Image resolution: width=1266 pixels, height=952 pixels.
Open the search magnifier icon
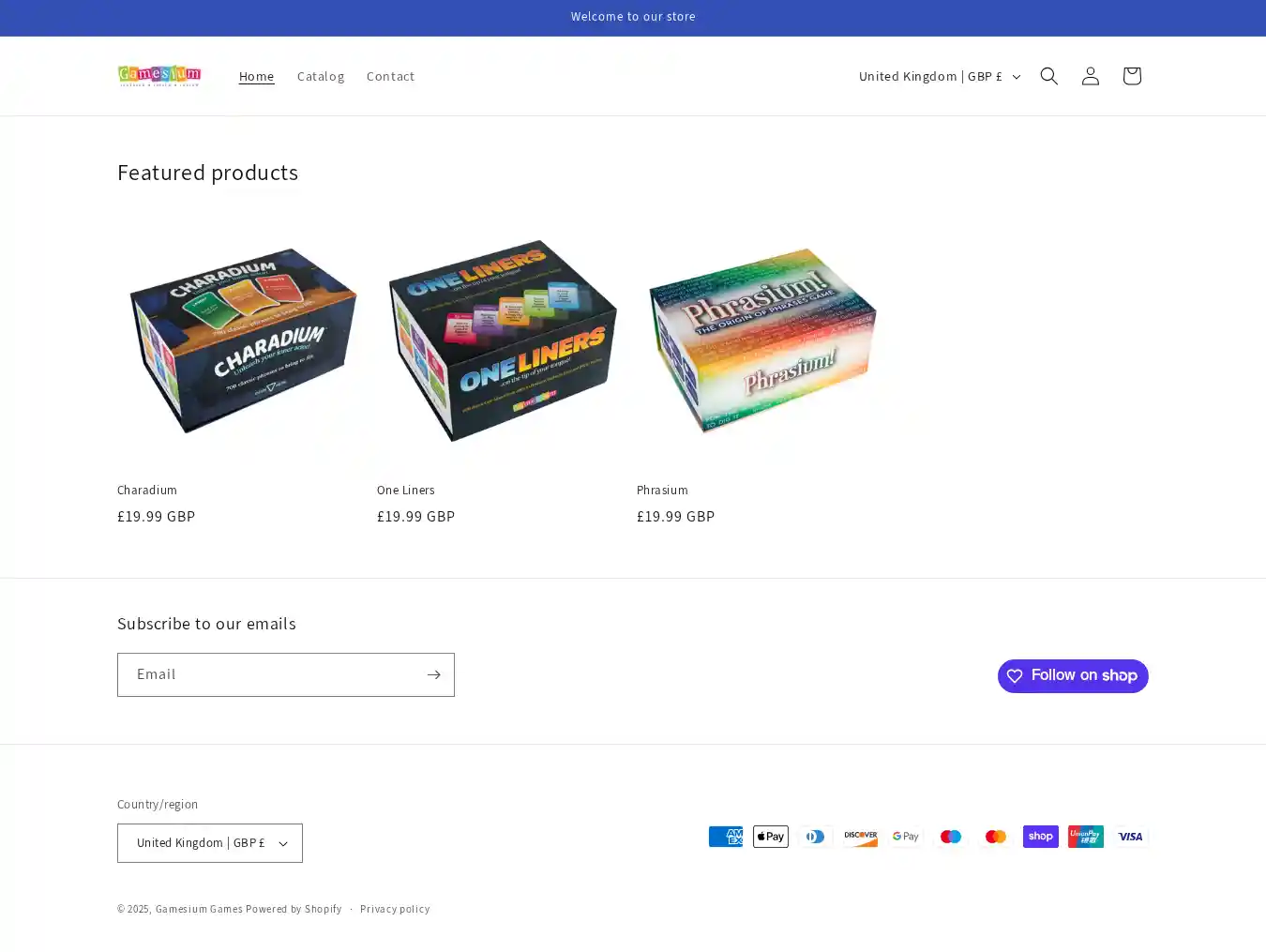[x=1048, y=76]
